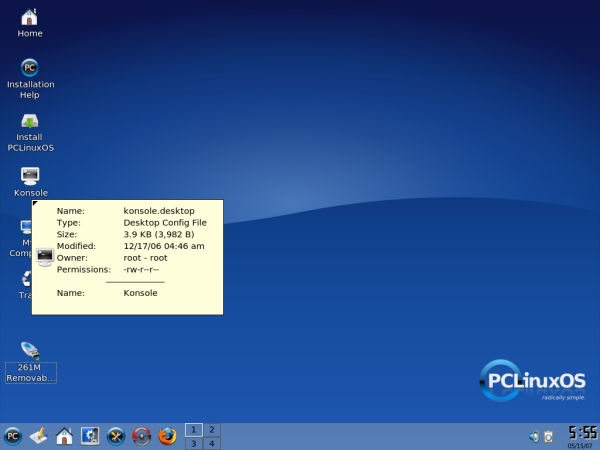
Task: Click the '05/15/07' date under the clock
Action: click(580, 446)
